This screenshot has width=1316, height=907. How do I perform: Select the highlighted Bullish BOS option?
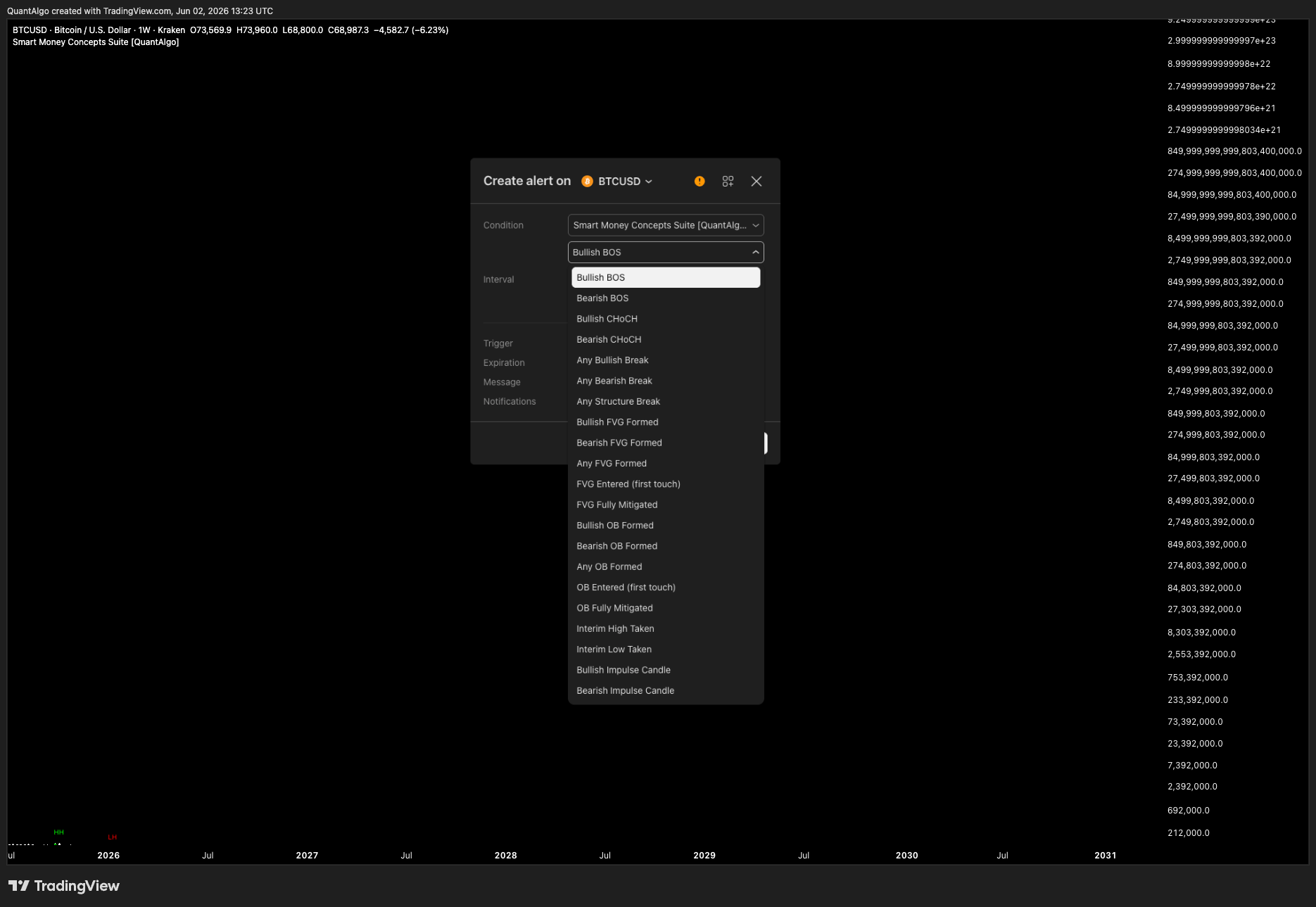tap(666, 277)
